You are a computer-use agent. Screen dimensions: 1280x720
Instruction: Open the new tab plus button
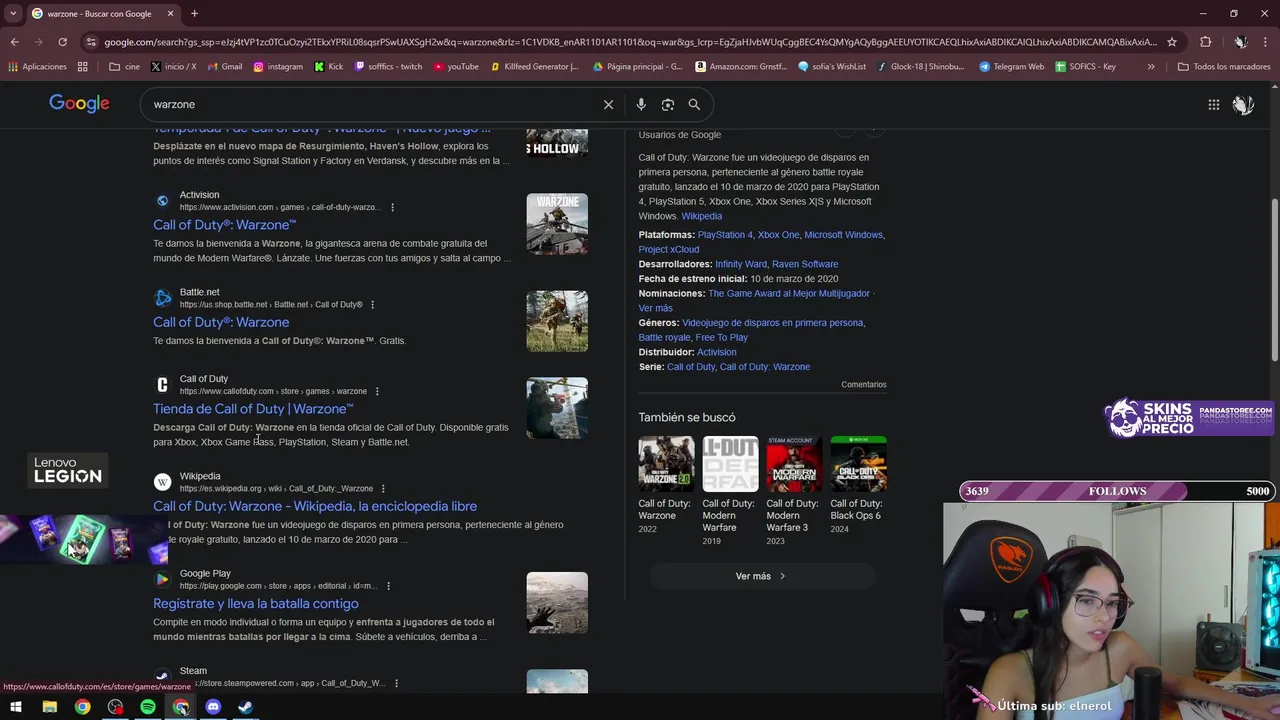194,14
